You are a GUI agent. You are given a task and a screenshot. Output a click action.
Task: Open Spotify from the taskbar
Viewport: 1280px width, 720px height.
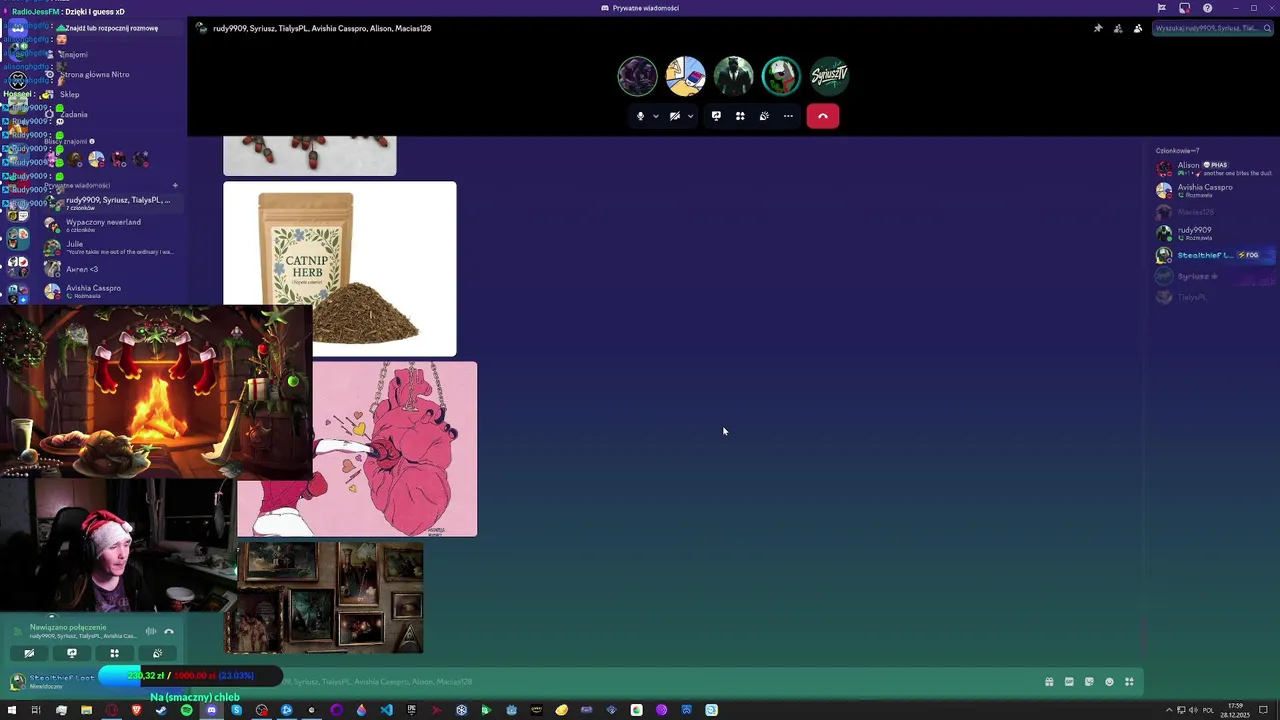click(186, 710)
